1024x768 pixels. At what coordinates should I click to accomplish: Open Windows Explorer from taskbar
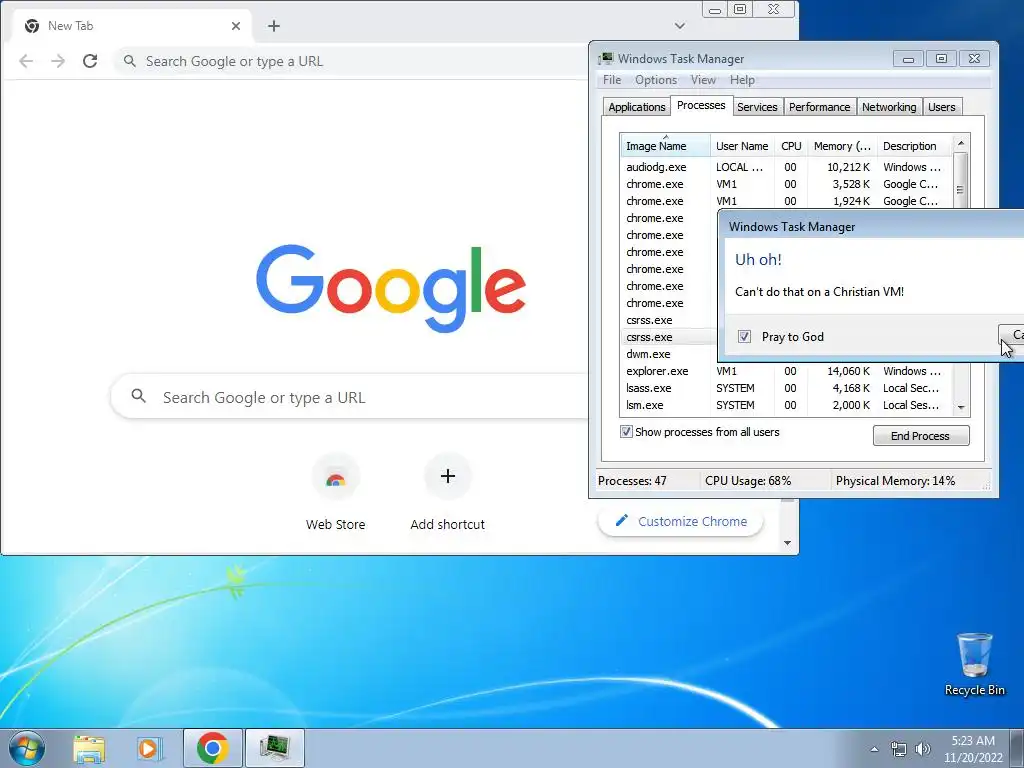click(89, 748)
